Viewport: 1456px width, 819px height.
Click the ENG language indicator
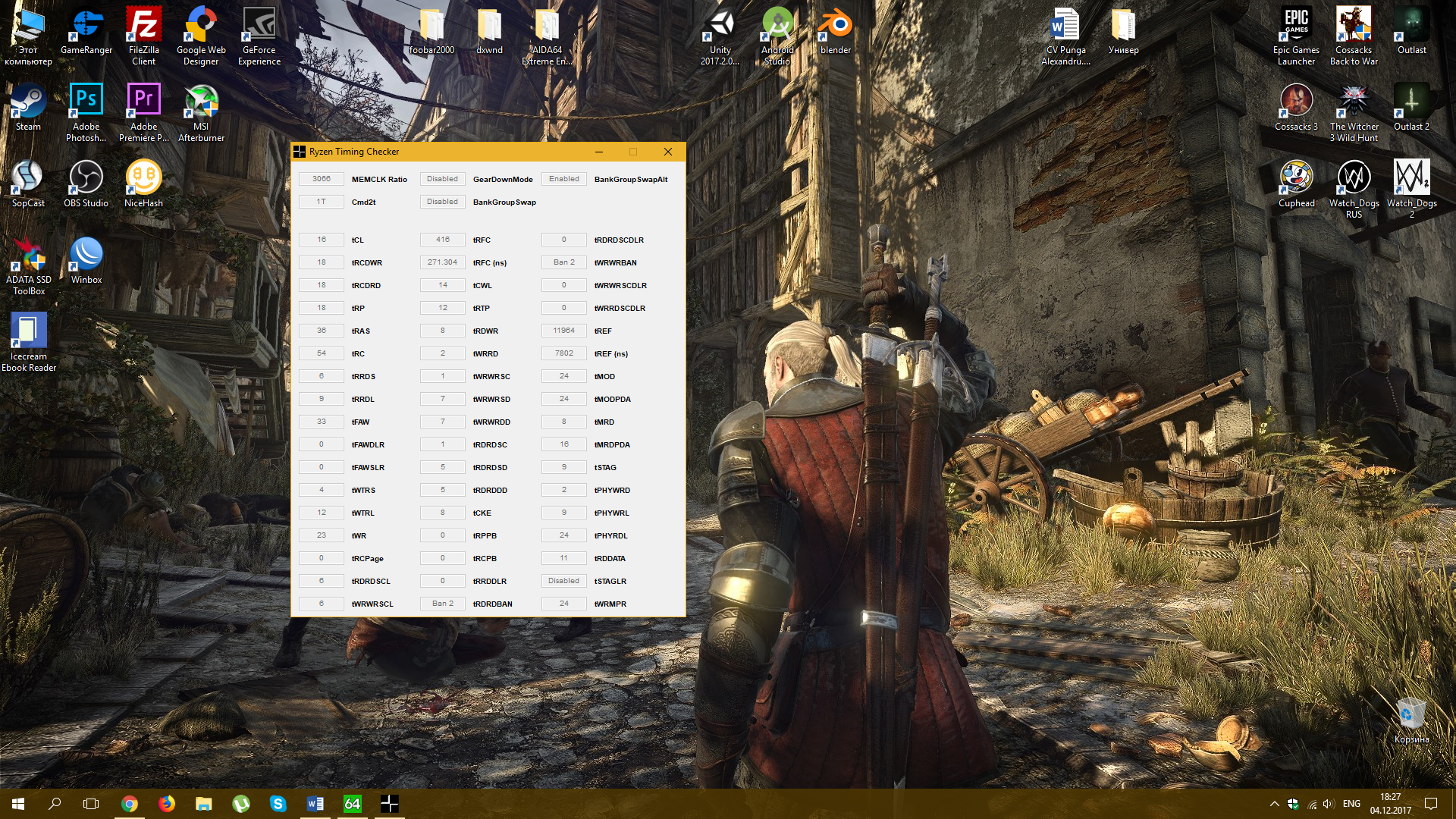(x=1351, y=804)
